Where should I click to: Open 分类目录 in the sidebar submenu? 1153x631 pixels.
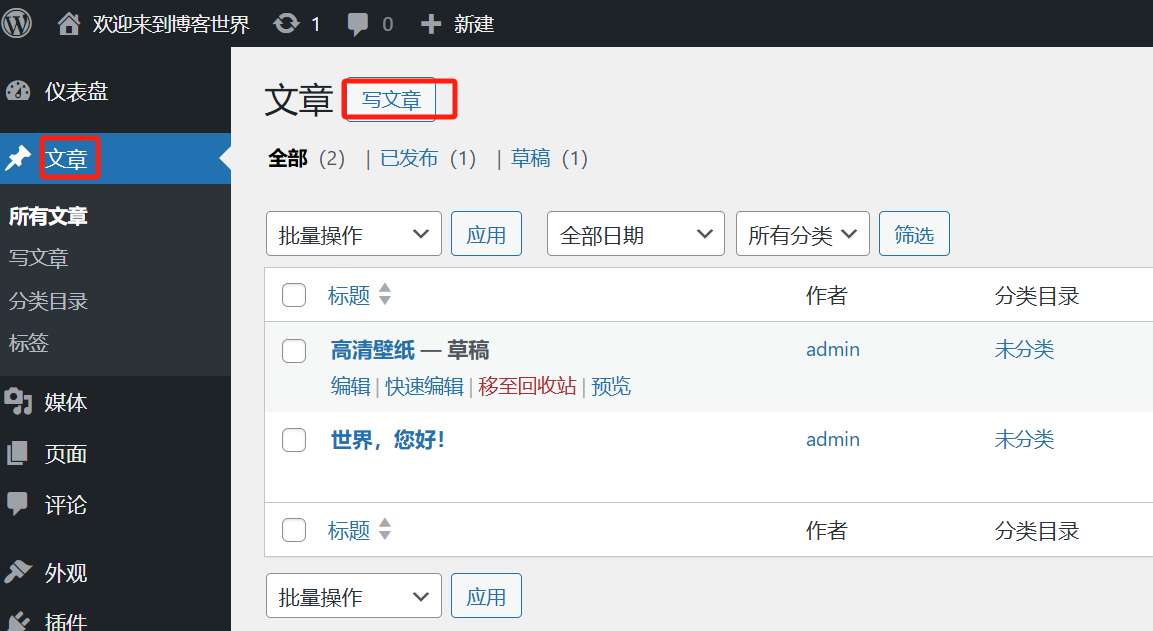point(49,301)
